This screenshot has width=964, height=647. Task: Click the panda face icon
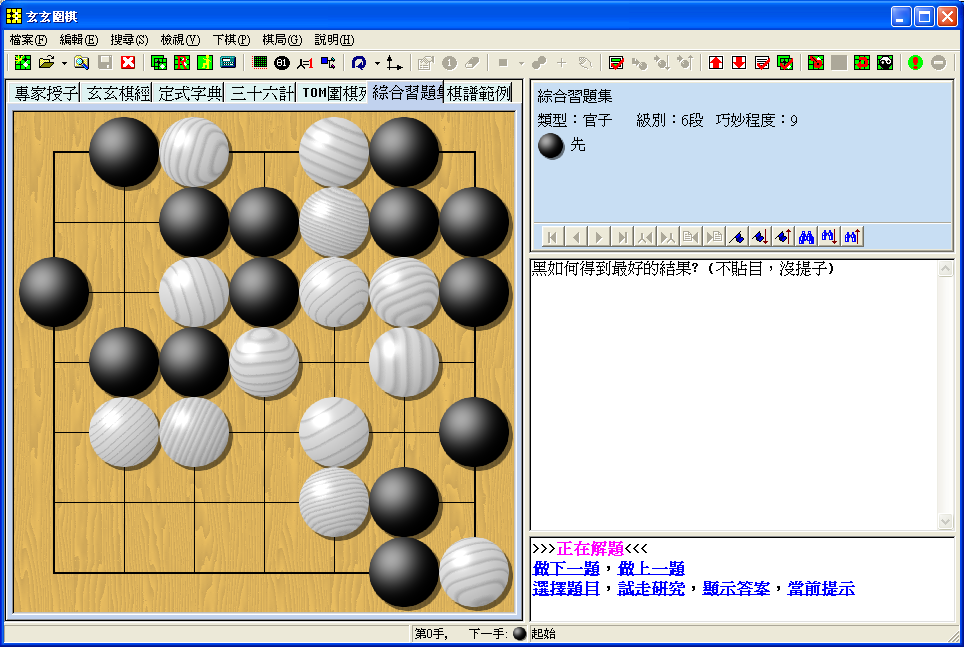click(x=885, y=63)
